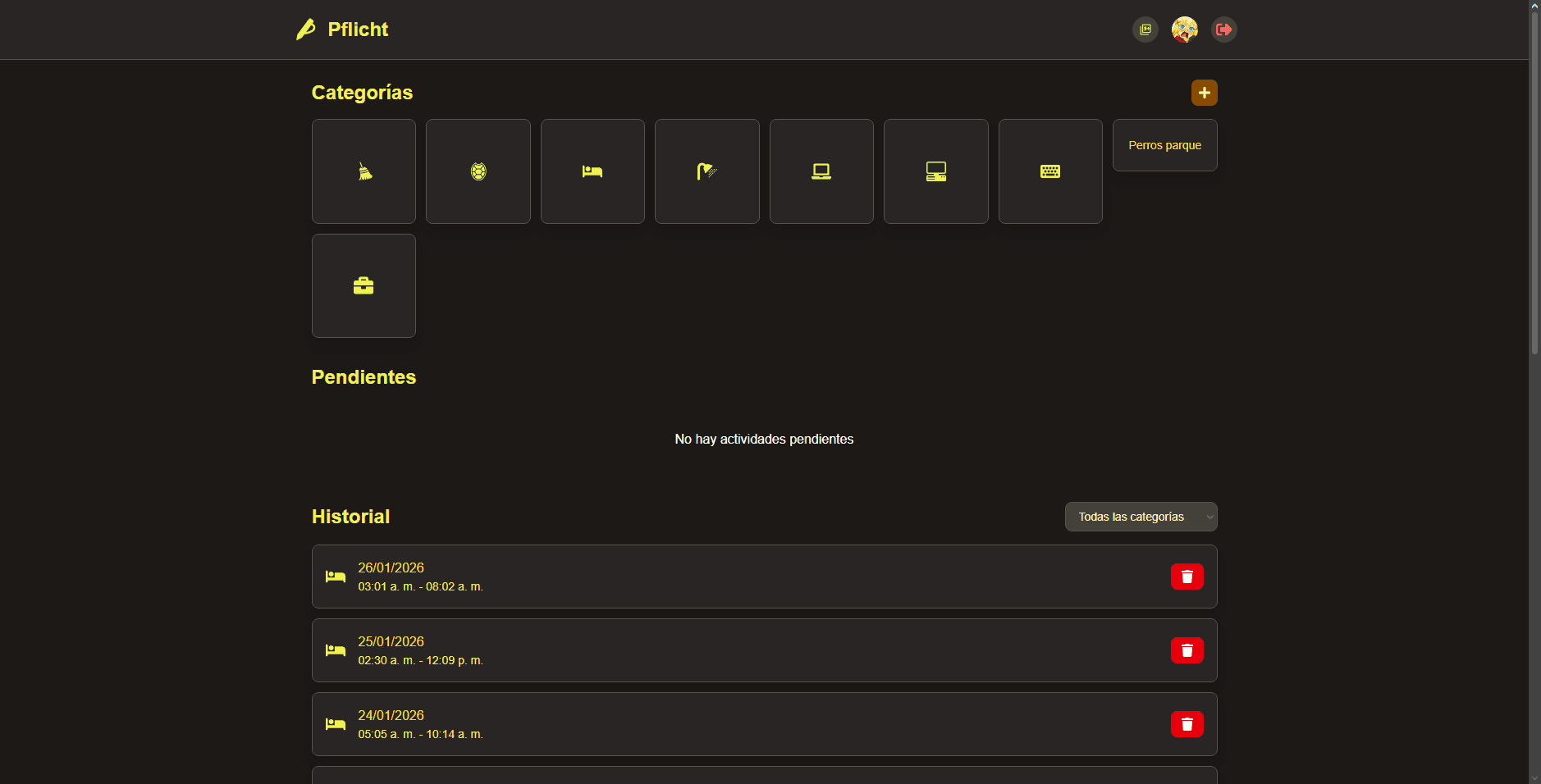Choose the shower category

coord(706,171)
